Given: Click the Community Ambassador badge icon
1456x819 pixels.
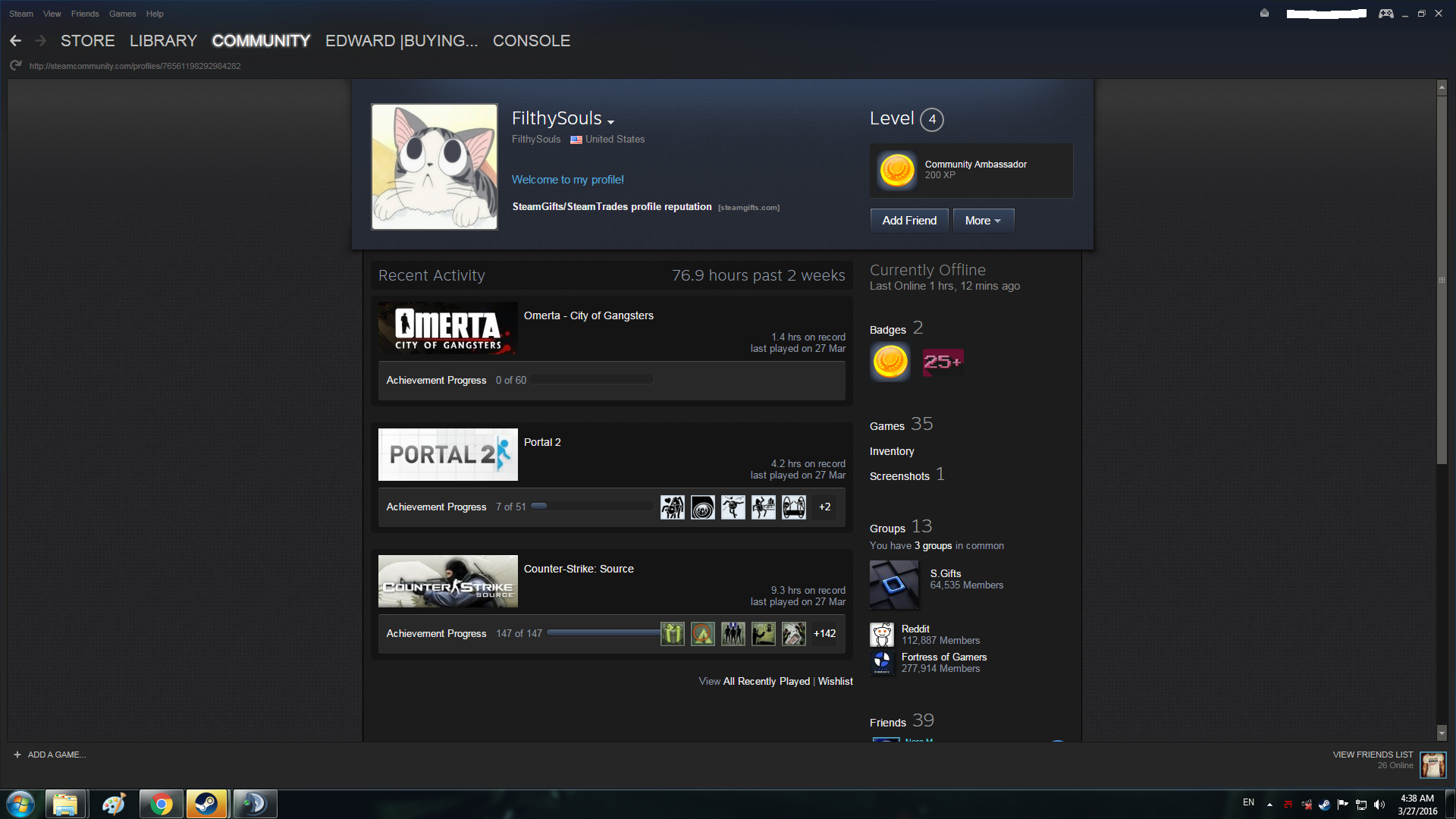Looking at the screenshot, I should [x=896, y=170].
